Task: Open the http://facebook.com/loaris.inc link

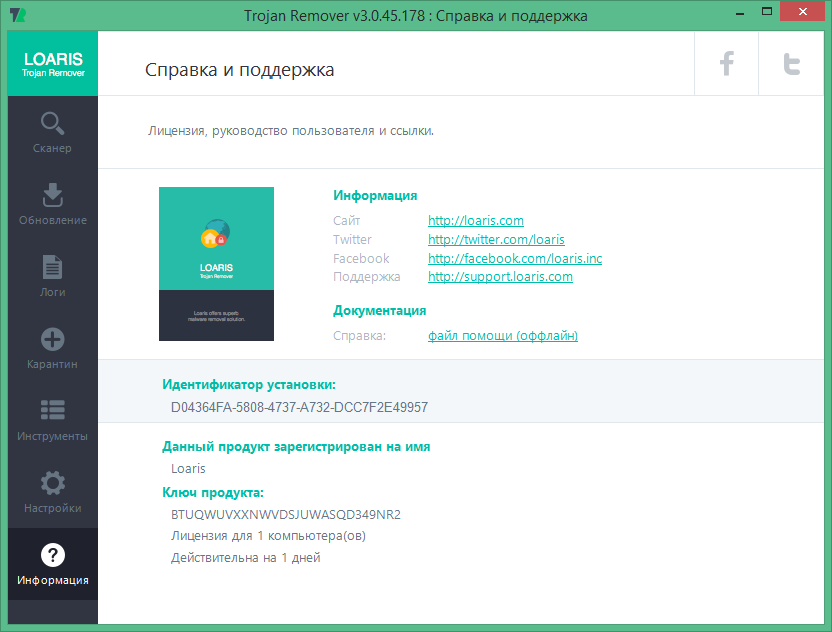Action: coord(515,258)
